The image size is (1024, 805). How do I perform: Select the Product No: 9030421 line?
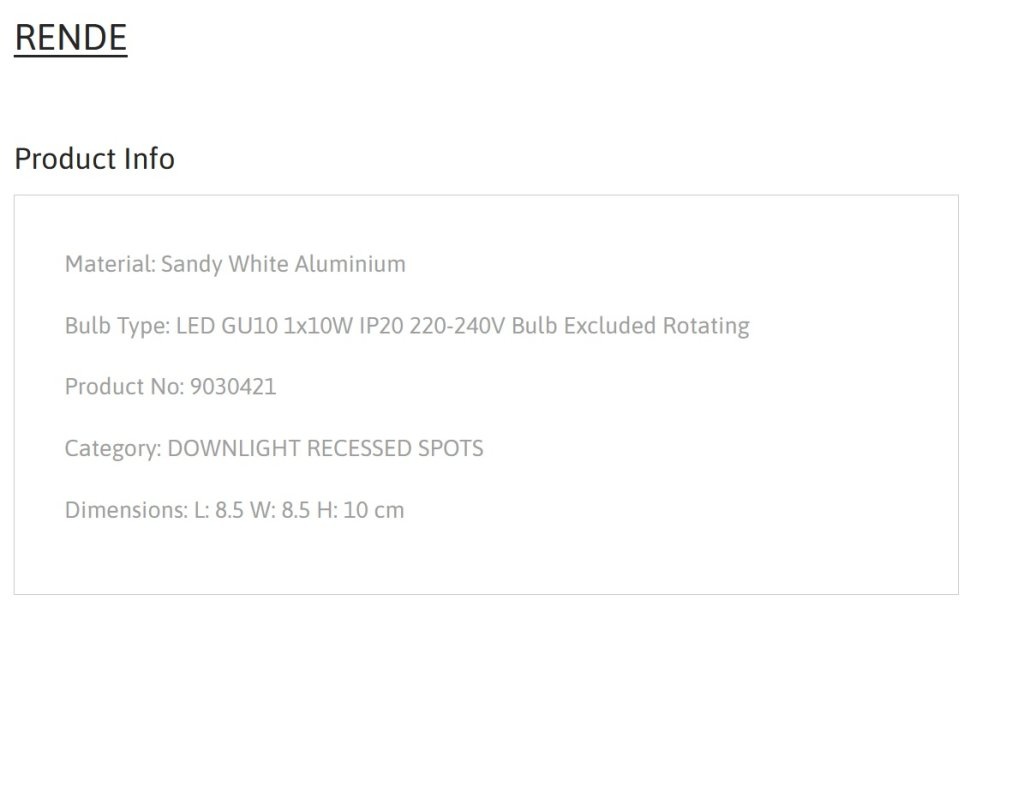170,387
